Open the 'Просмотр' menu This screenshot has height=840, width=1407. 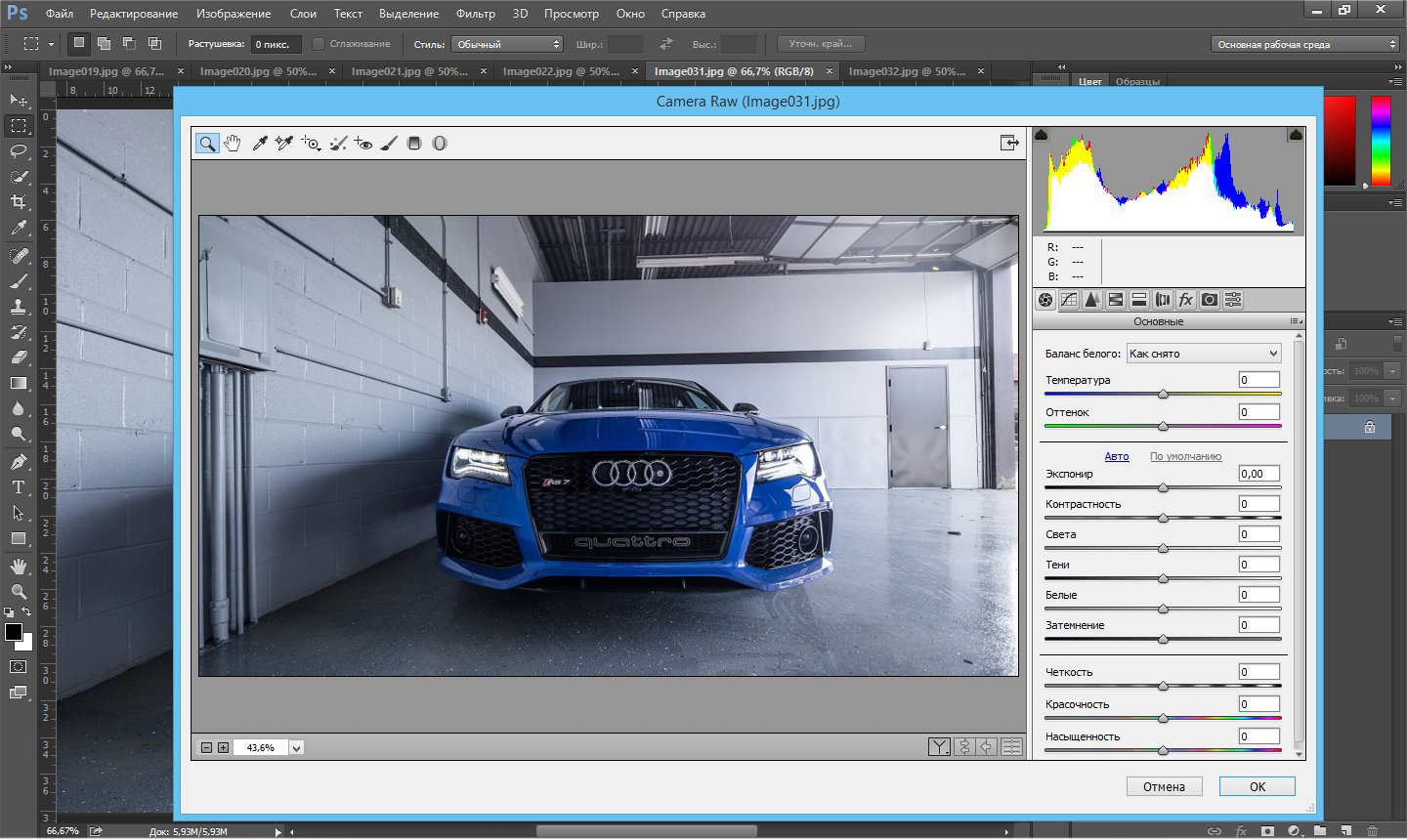[x=572, y=14]
